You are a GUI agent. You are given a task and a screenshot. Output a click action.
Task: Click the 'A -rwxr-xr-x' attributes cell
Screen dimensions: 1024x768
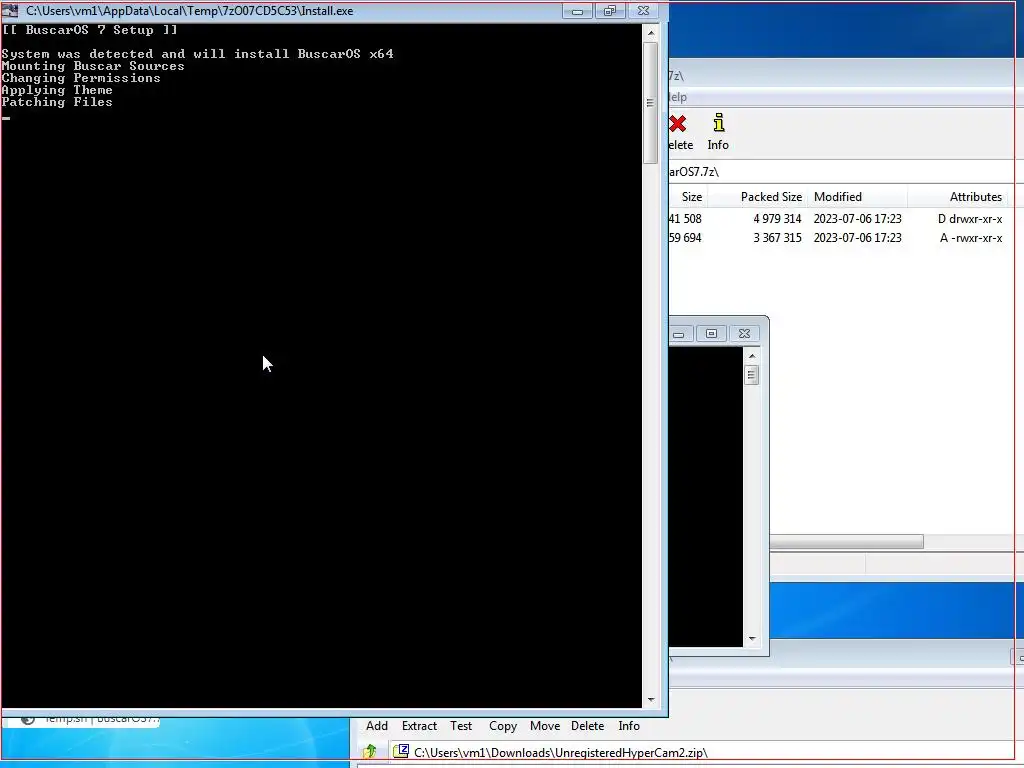pos(970,238)
